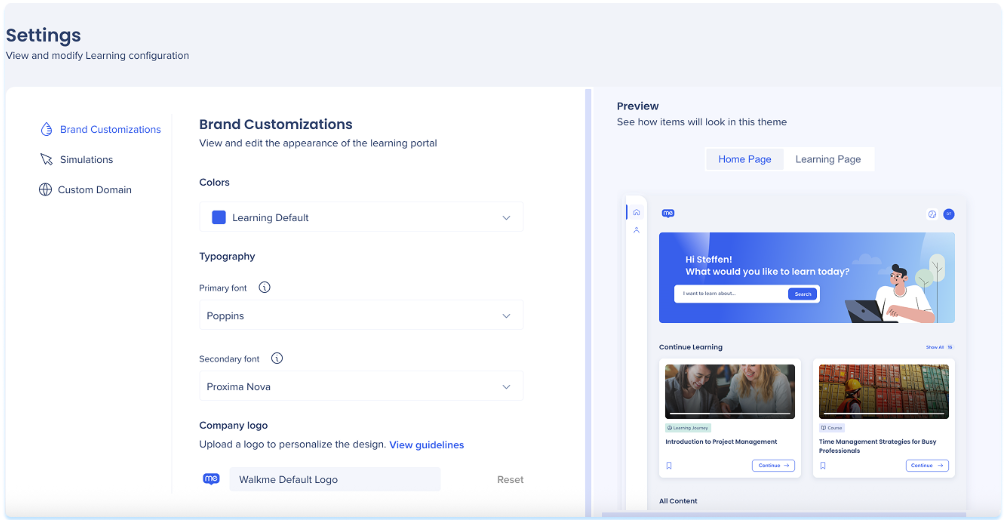Click the Primary font info icon
The image size is (1004, 520).
coord(265,287)
